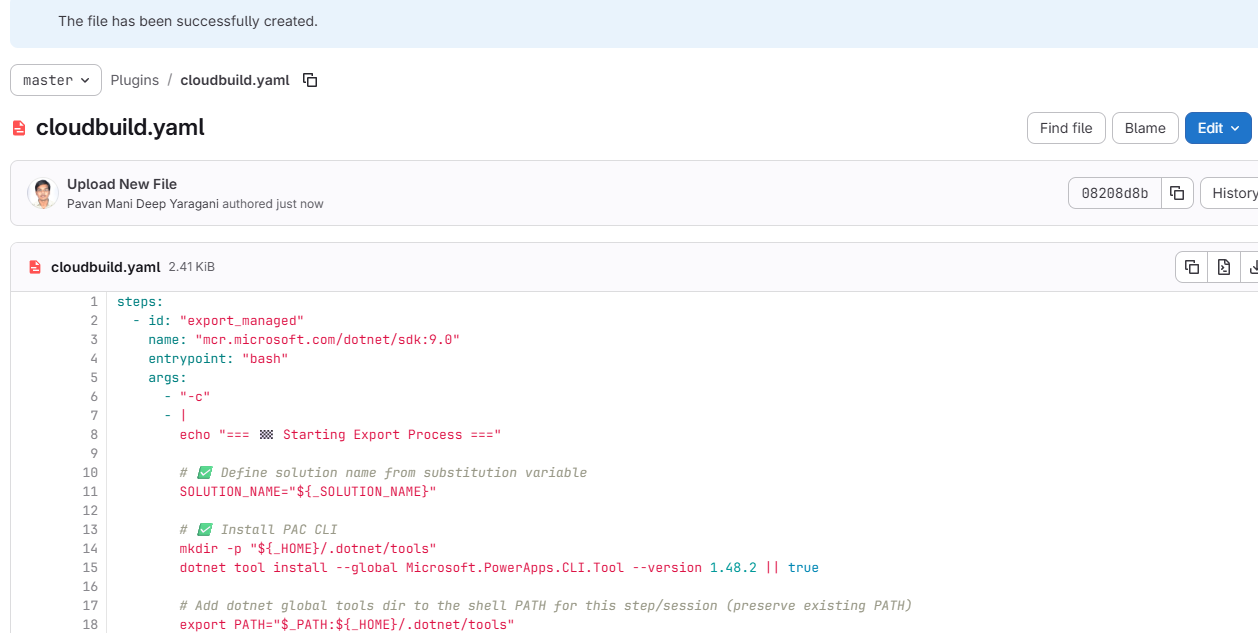The image size is (1258, 633).
Task: Copy file path next to cloudbuild.yaml breadcrumb
Action: pyautogui.click(x=310, y=80)
